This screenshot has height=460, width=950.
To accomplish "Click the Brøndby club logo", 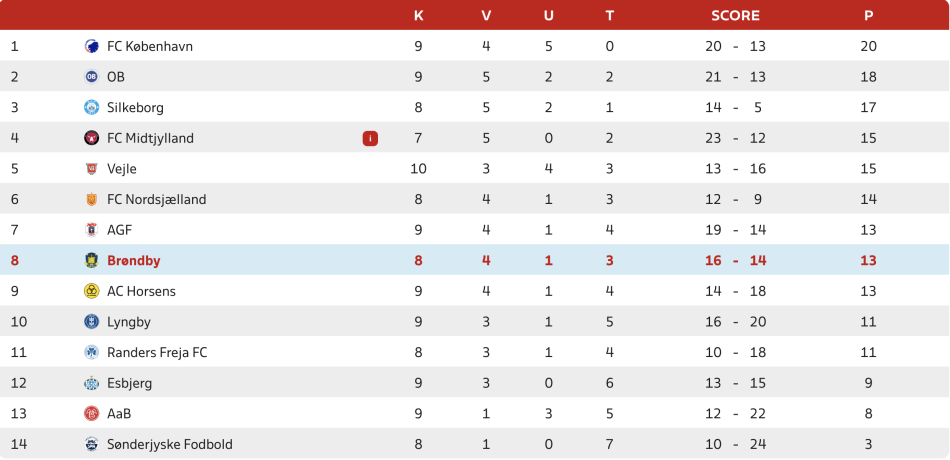I will (91, 261).
